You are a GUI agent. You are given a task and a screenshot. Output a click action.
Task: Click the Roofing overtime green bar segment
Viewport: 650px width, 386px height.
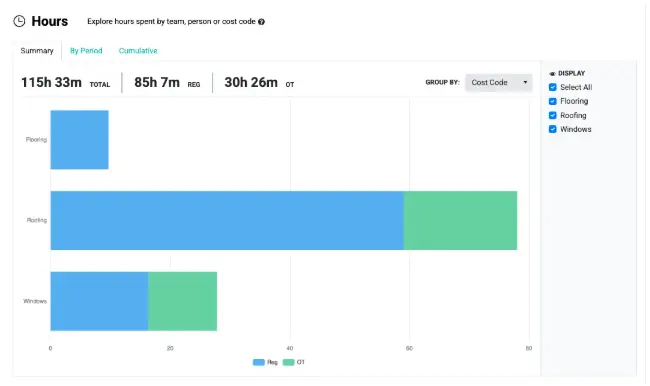click(x=460, y=221)
